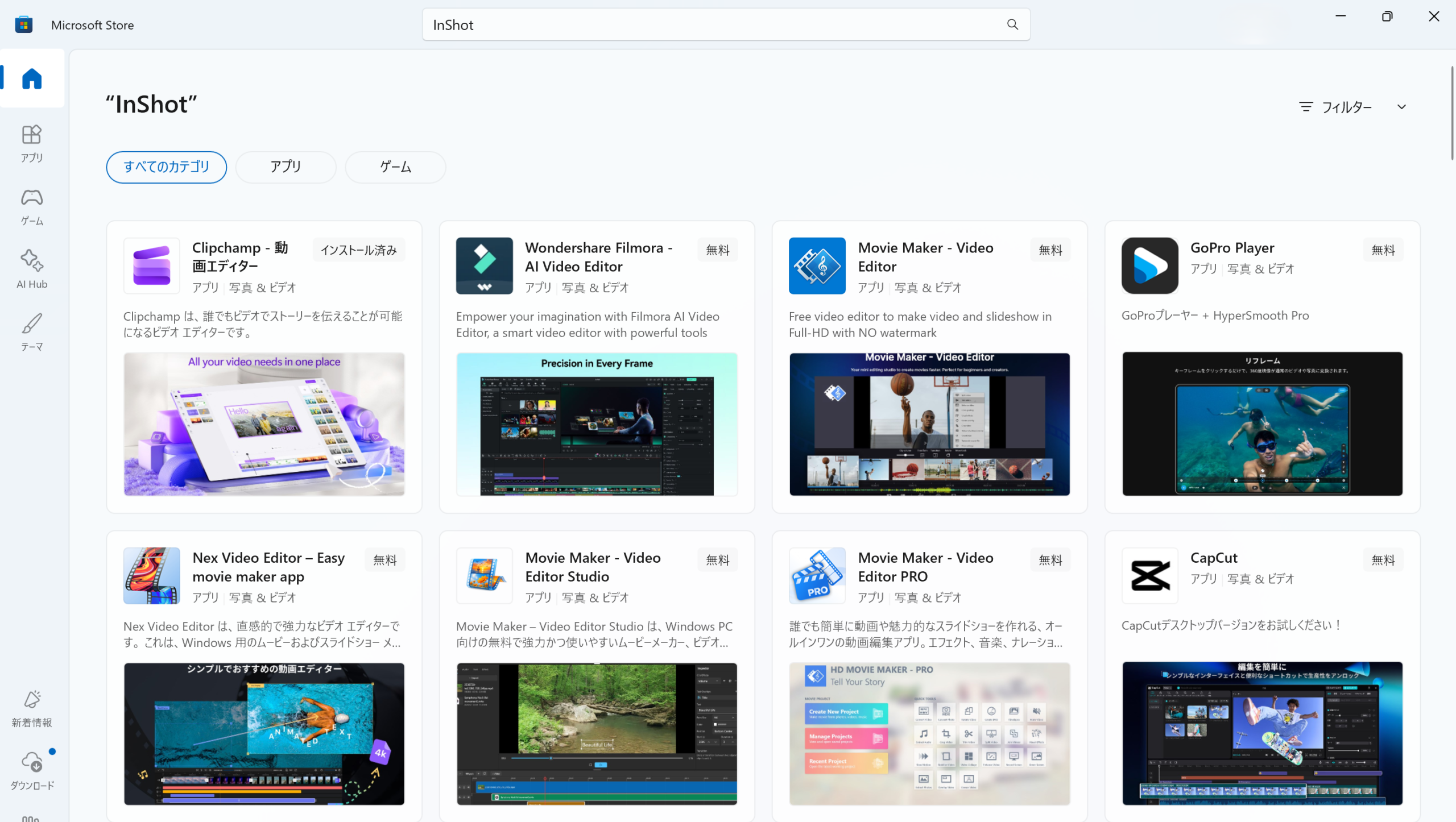Click the Microsoft Store title text
The height and width of the screenshot is (822, 1456).
[x=92, y=25]
